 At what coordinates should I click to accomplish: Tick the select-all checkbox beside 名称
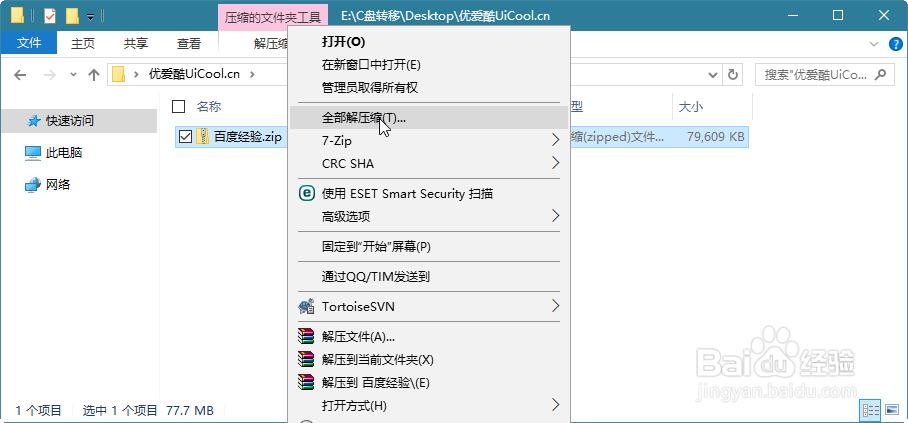point(179,106)
